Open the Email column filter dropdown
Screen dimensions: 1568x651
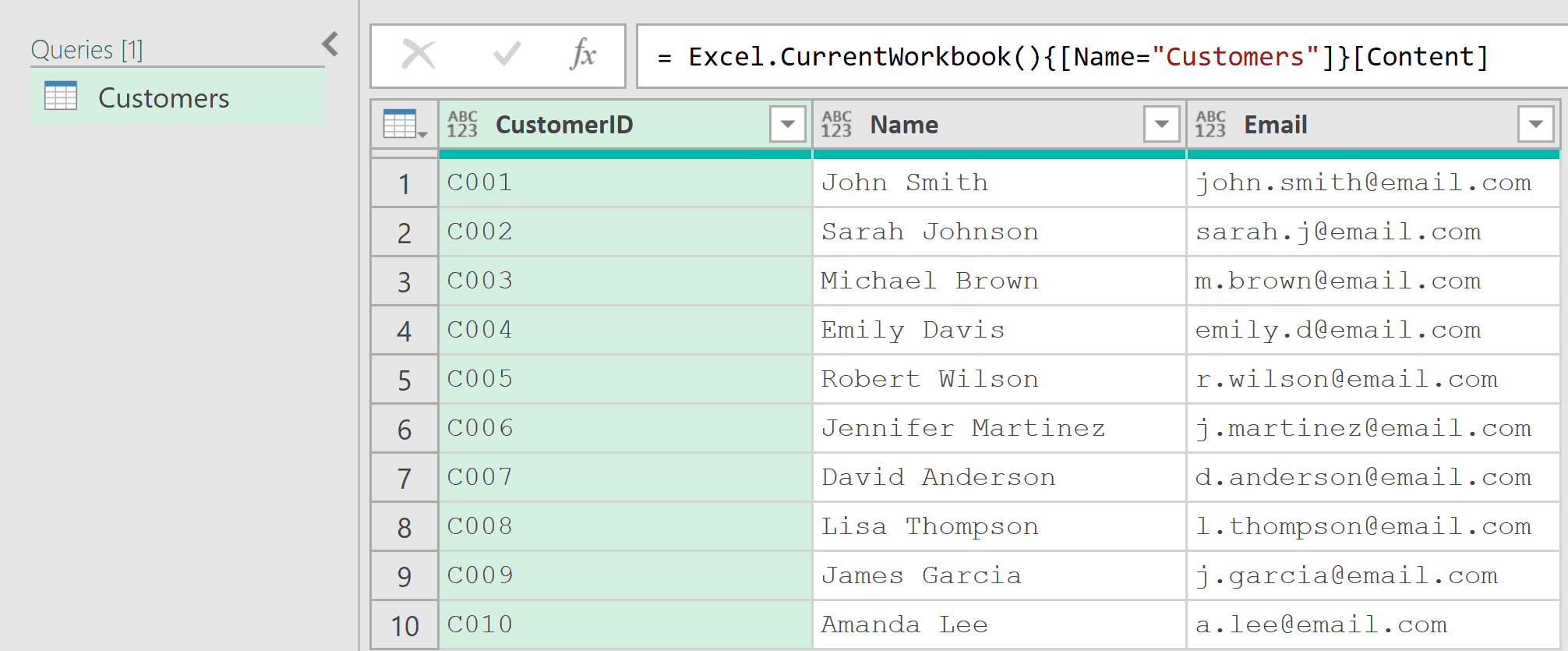tap(1535, 124)
